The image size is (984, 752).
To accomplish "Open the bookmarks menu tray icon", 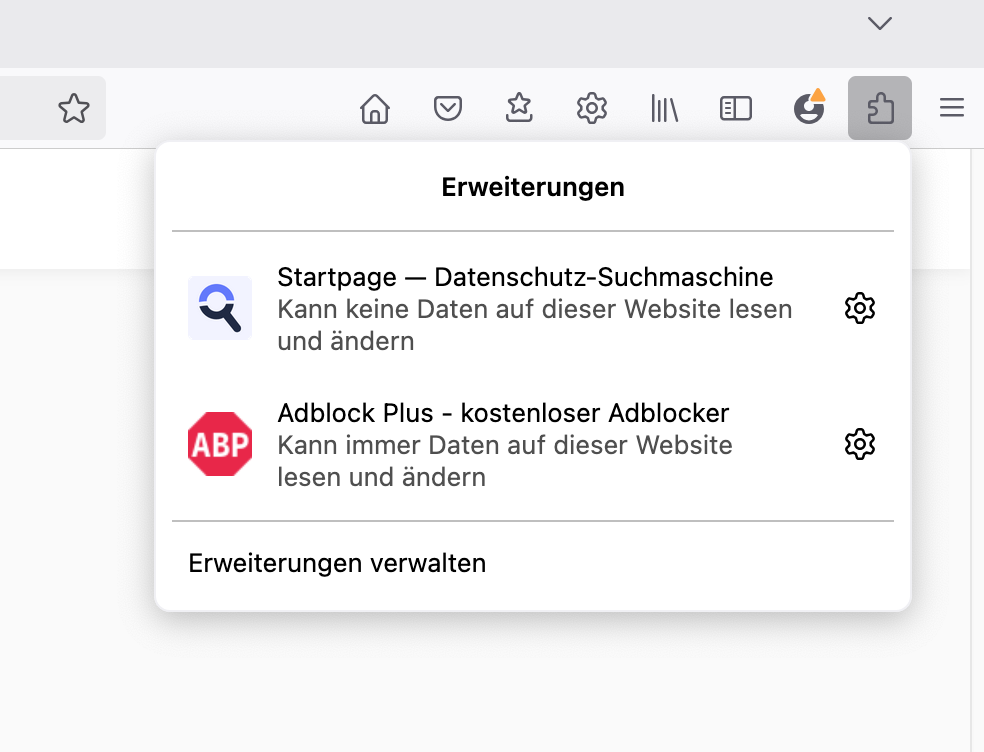I will coord(519,108).
